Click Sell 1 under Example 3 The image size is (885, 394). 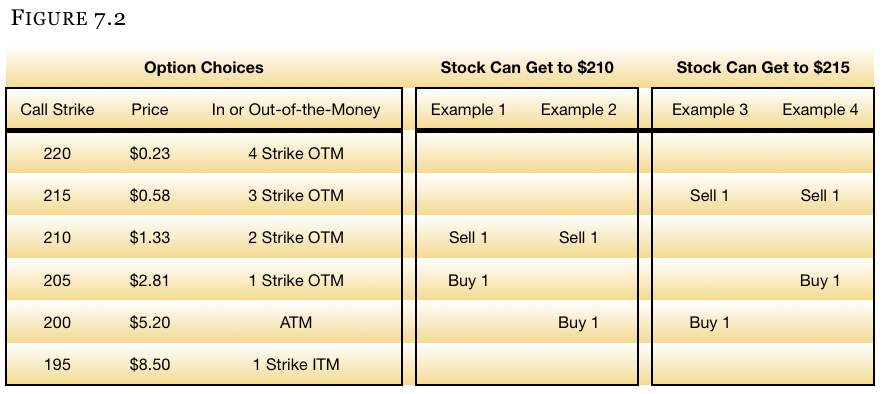709,195
